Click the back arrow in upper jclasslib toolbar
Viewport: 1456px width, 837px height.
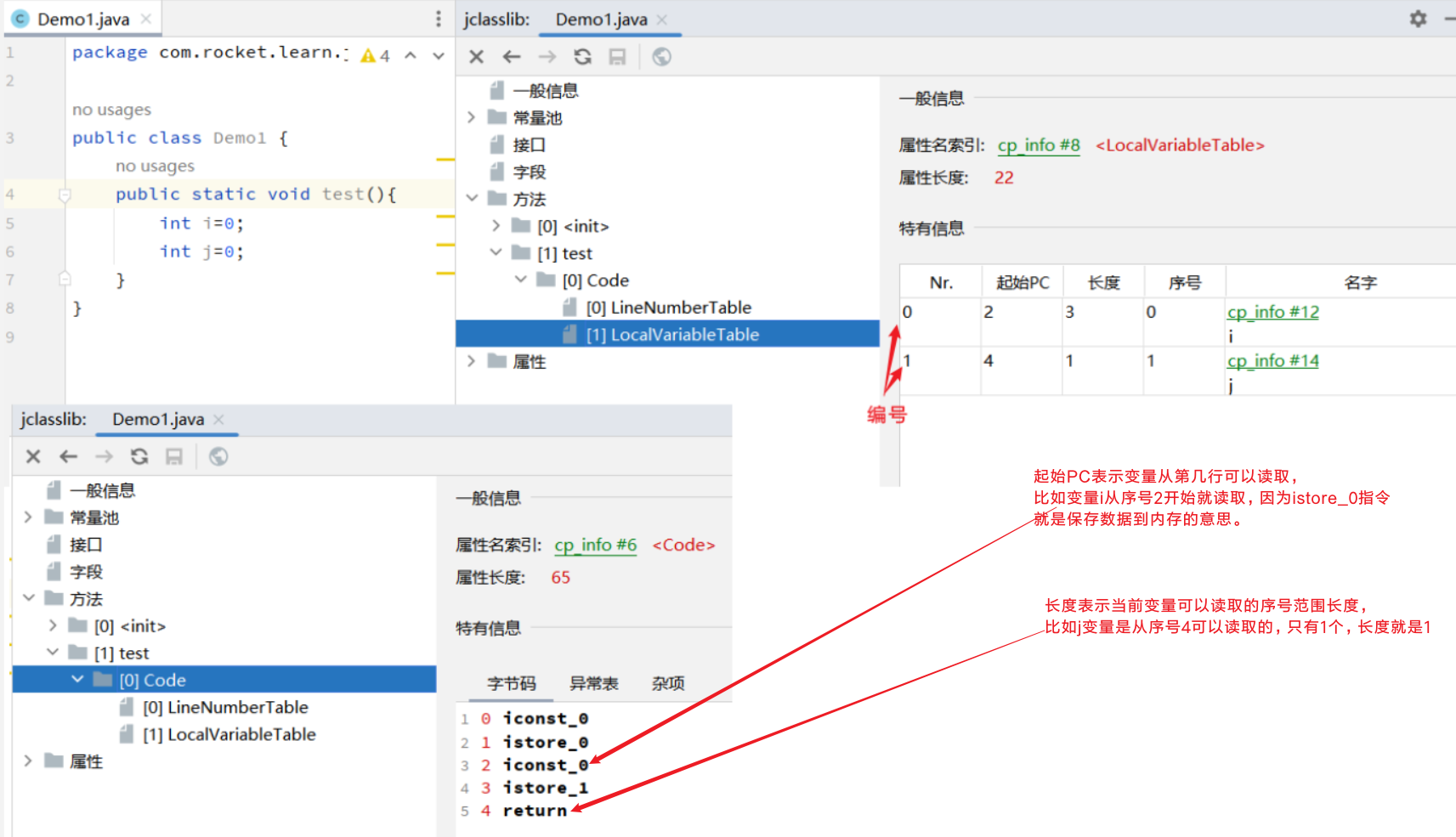(x=511, y=57)
